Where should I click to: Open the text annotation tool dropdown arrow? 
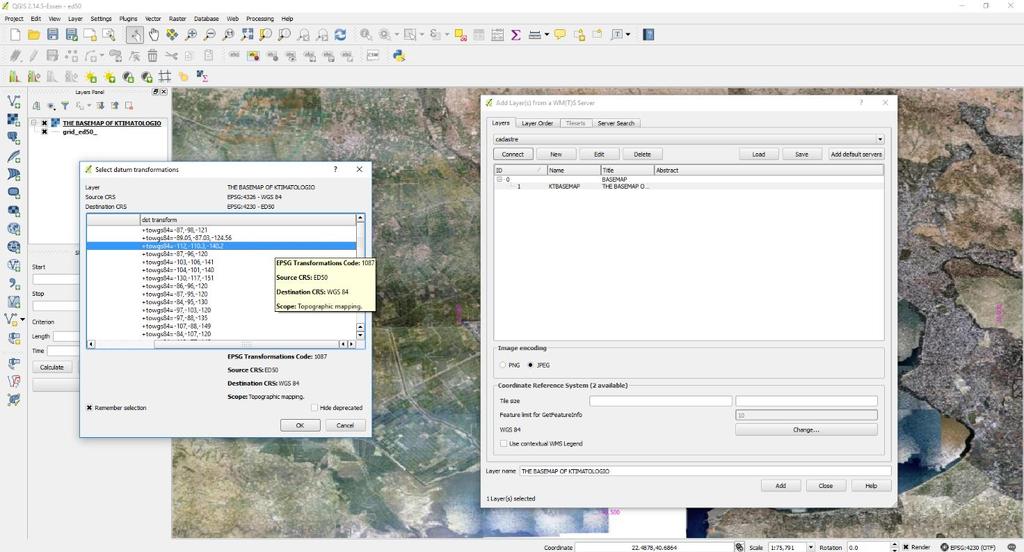628,35
